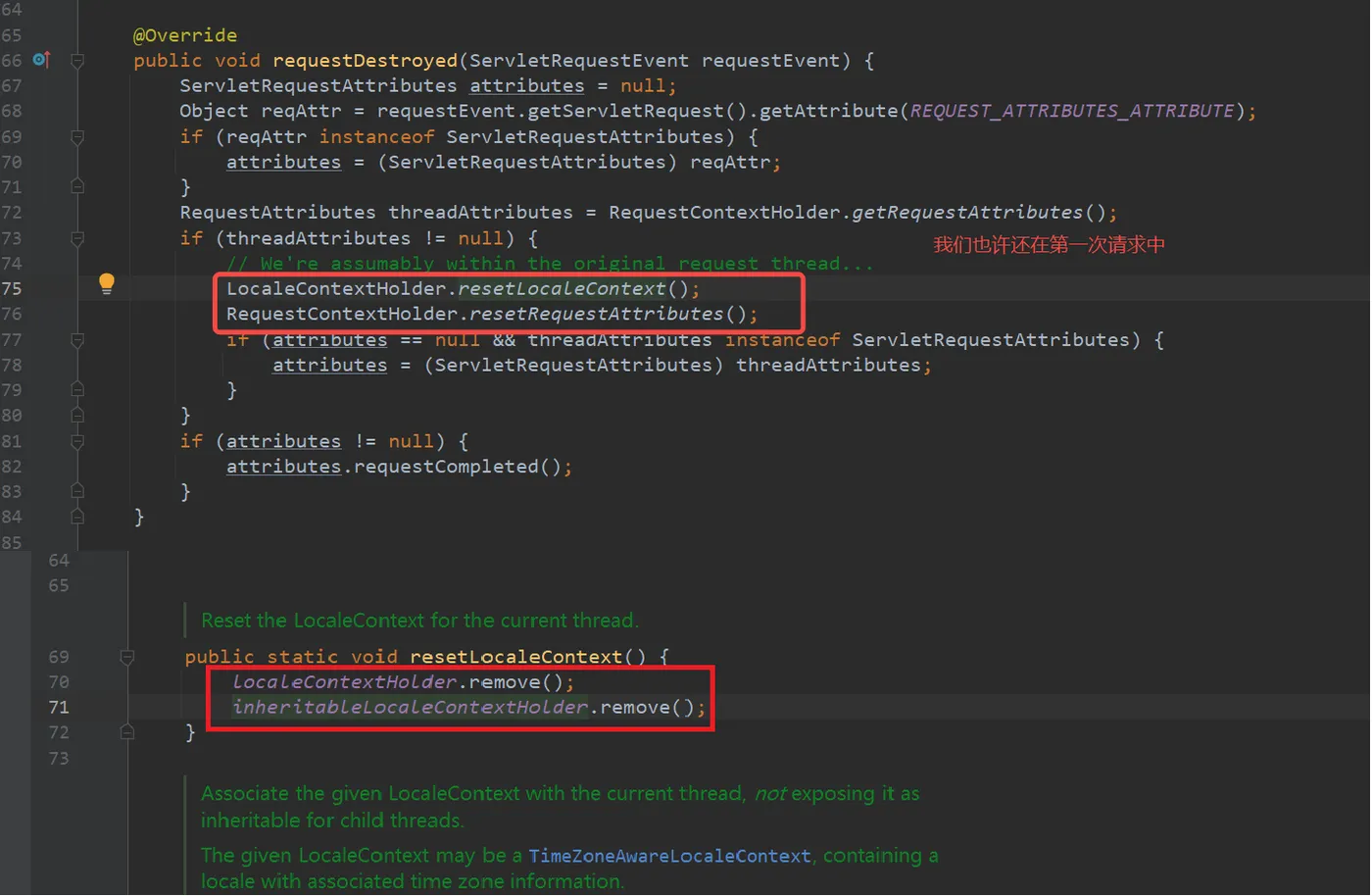
Task: Click line number 68 in the gutter
Action: click(x=12, y=111)
